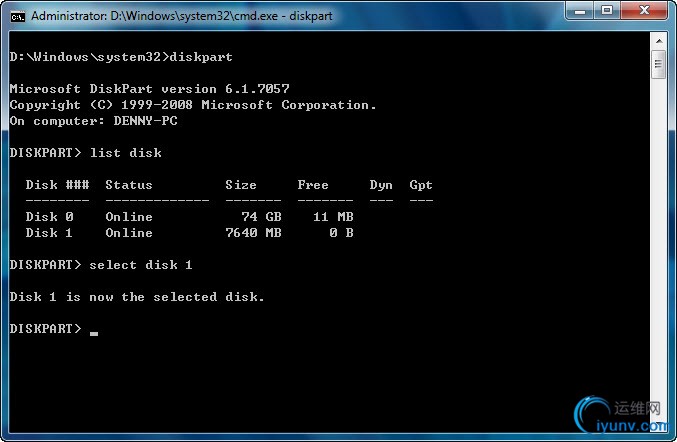Screen dimensions: 677x442
Task: Click the cmd.exe system menu icon
Action: point(18,16)
